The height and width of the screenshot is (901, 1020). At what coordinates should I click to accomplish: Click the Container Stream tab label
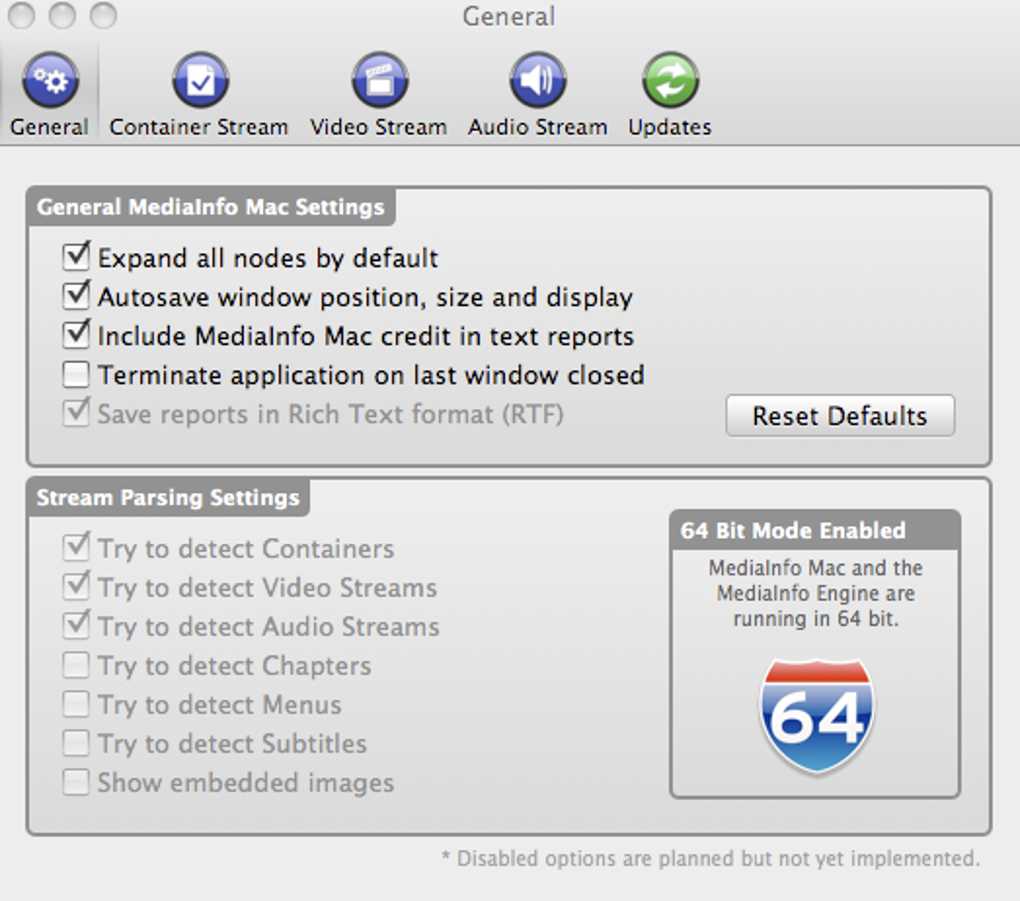tap(198, 127)
